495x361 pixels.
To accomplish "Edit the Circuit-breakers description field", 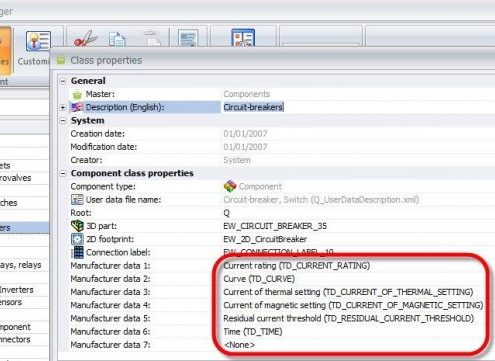I will coord(359,107).
